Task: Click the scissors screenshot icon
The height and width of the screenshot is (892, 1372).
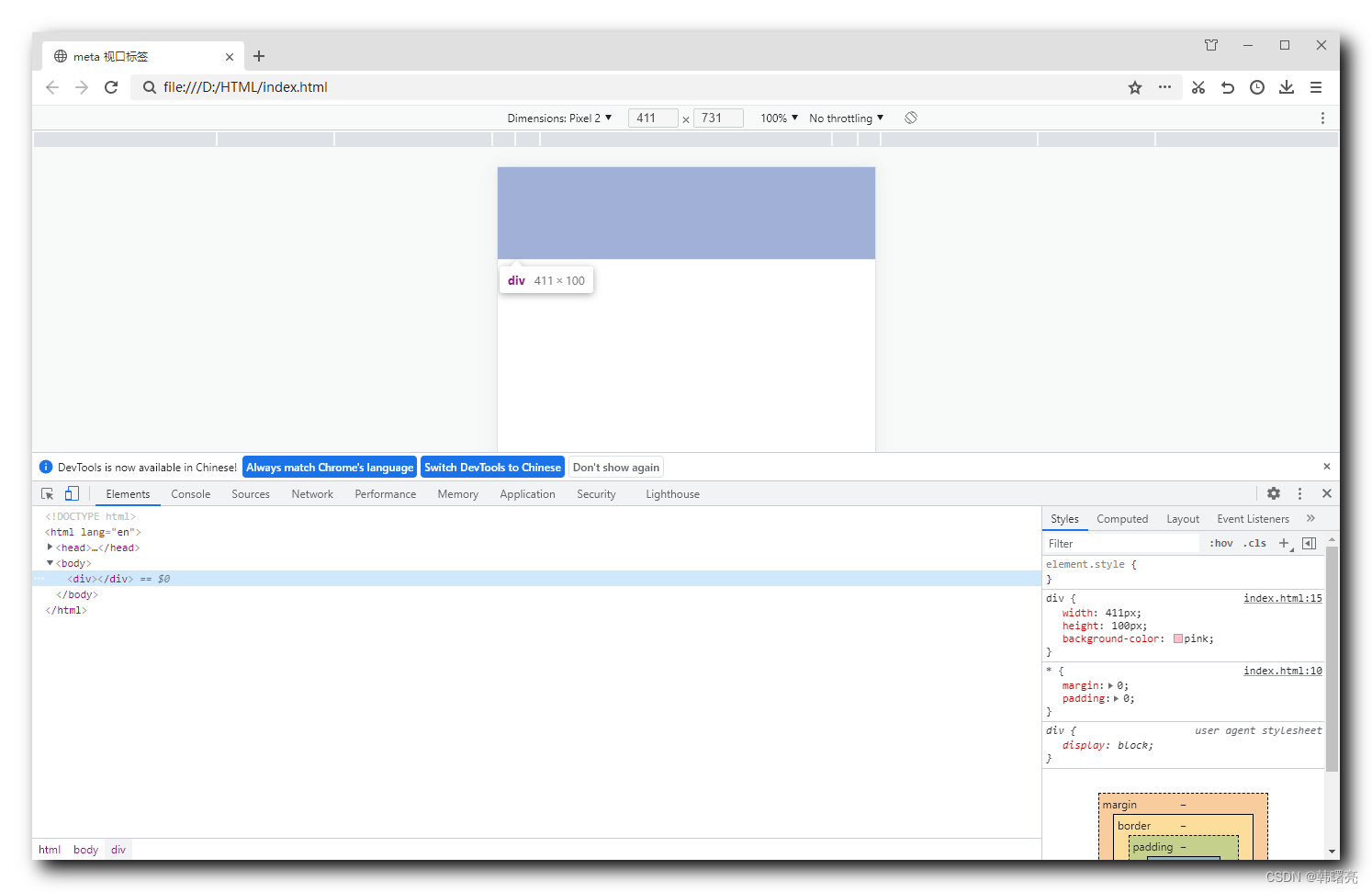Action: (1198, 87)
